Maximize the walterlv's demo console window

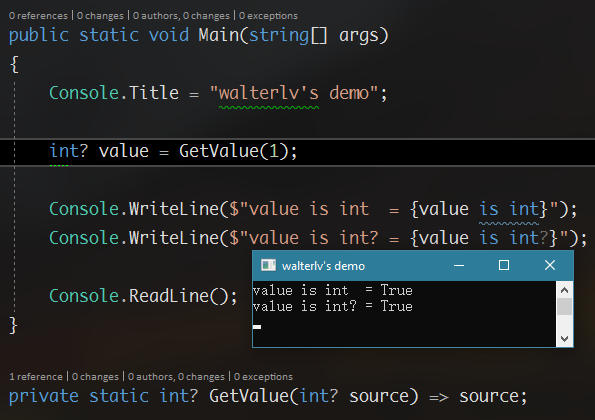pos(504,265)
